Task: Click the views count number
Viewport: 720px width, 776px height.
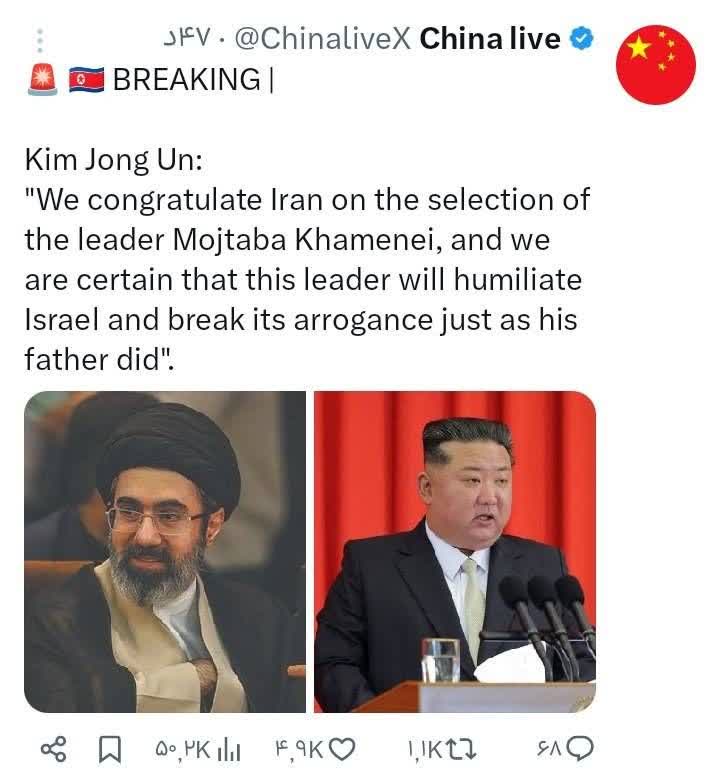Action: [183, 751]
